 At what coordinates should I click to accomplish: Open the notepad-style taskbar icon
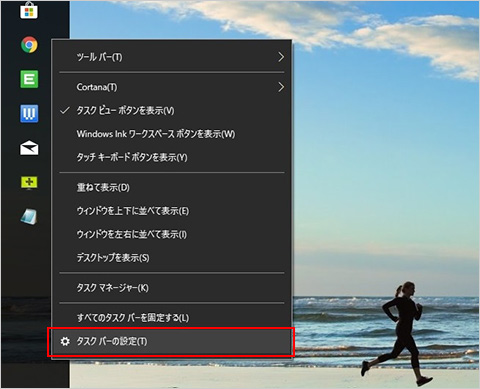pyautogui.click(x=29, y=217)
